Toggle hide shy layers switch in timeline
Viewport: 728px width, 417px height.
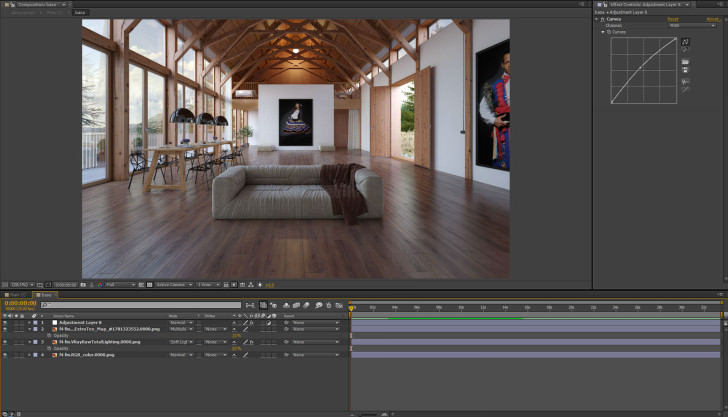coord(286,305)
